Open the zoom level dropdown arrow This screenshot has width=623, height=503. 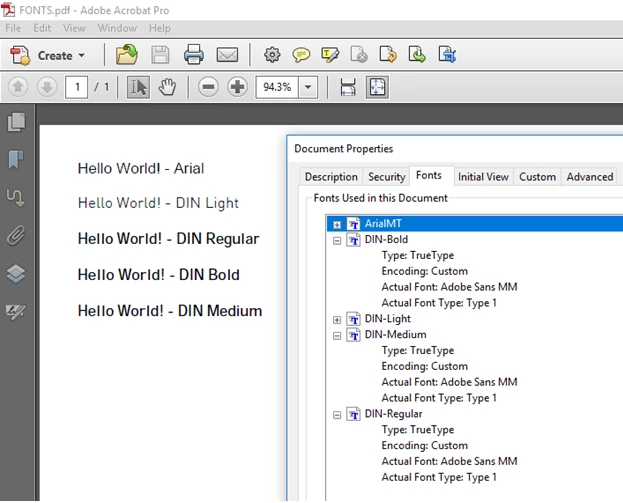click(x=308, y=87)
